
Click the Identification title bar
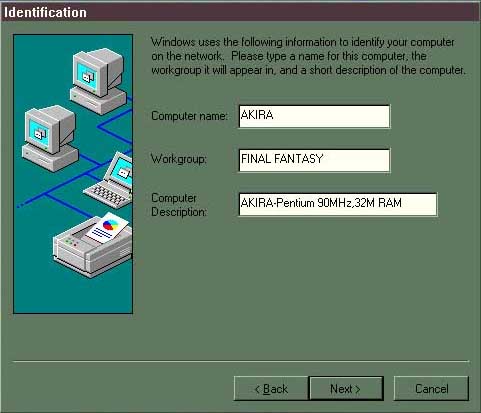(x=240, y=12)
